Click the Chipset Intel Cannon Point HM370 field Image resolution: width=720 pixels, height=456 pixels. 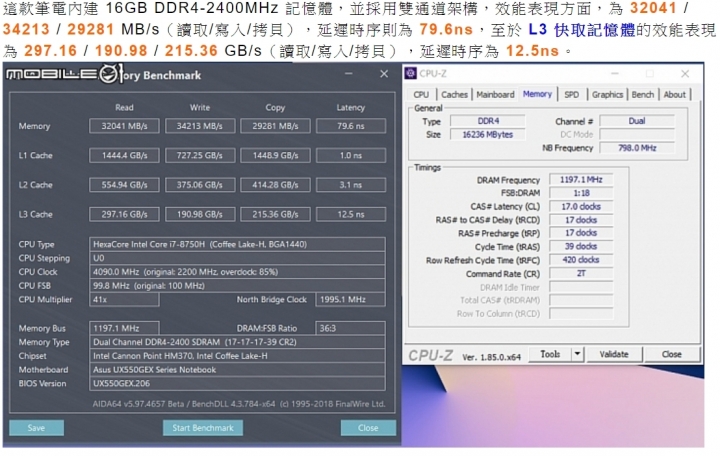pos(237,355)
